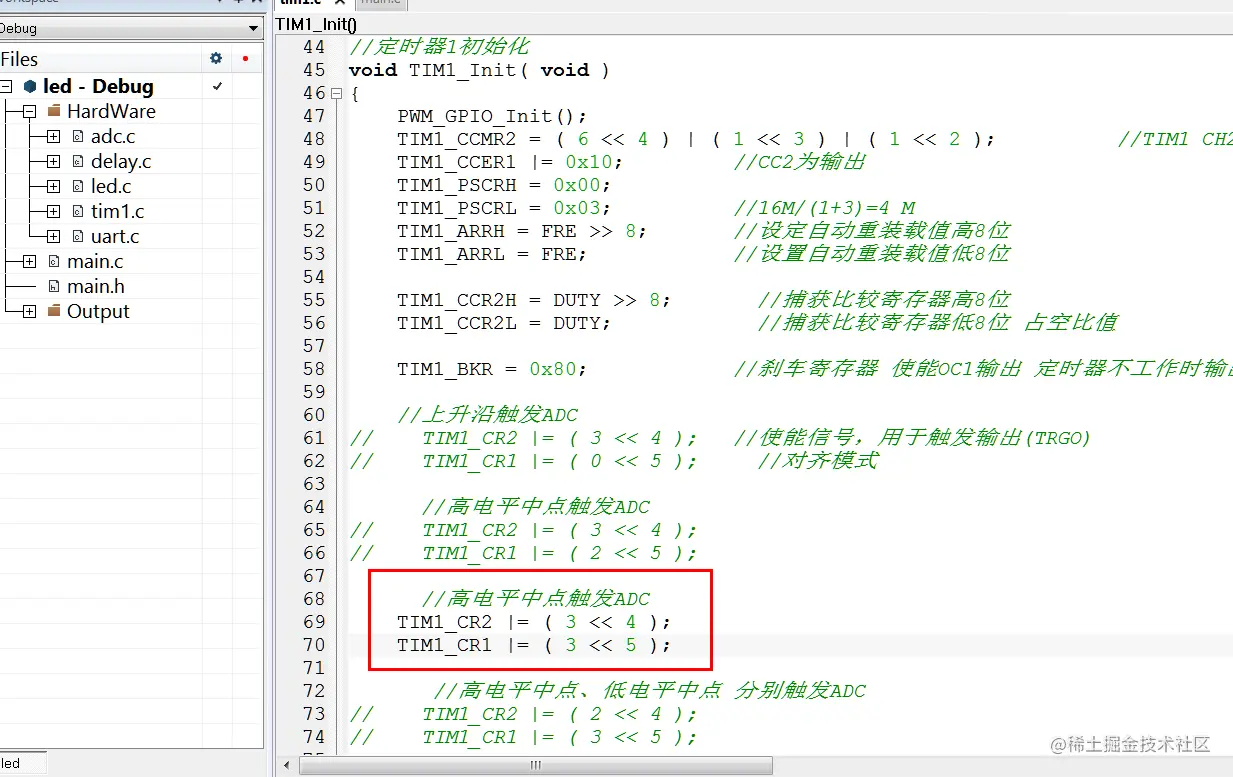Select main.c in the file tree
Screen dimensions: 1233x777
tap(95, 262)
